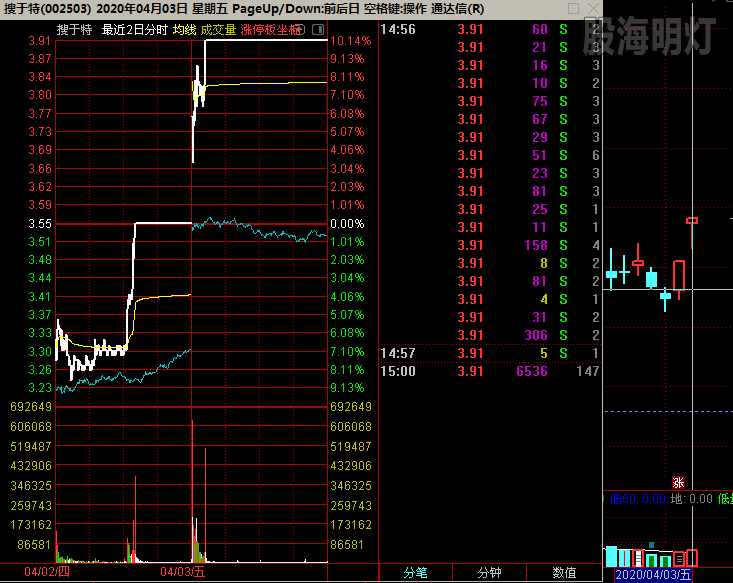This screenshot has height=583, width=733.
Task: Click the 6536 volume value
Action: (532, 371)
